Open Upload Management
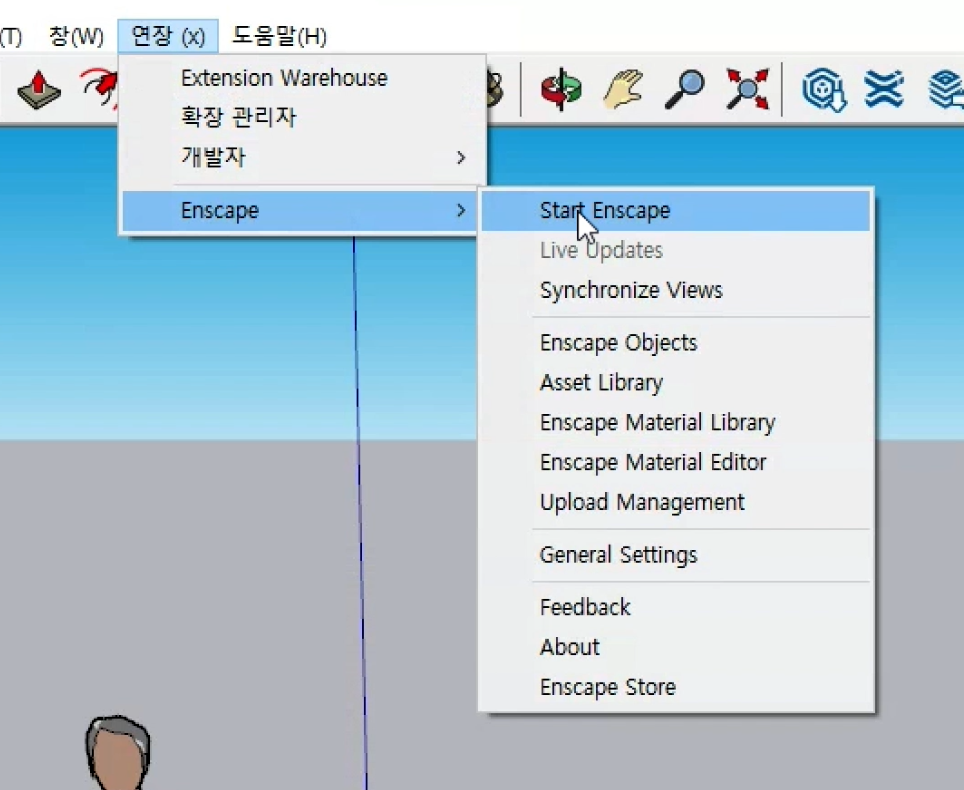Screen dimensions: 964x790 pyautogui.click(x=675, y=502)
